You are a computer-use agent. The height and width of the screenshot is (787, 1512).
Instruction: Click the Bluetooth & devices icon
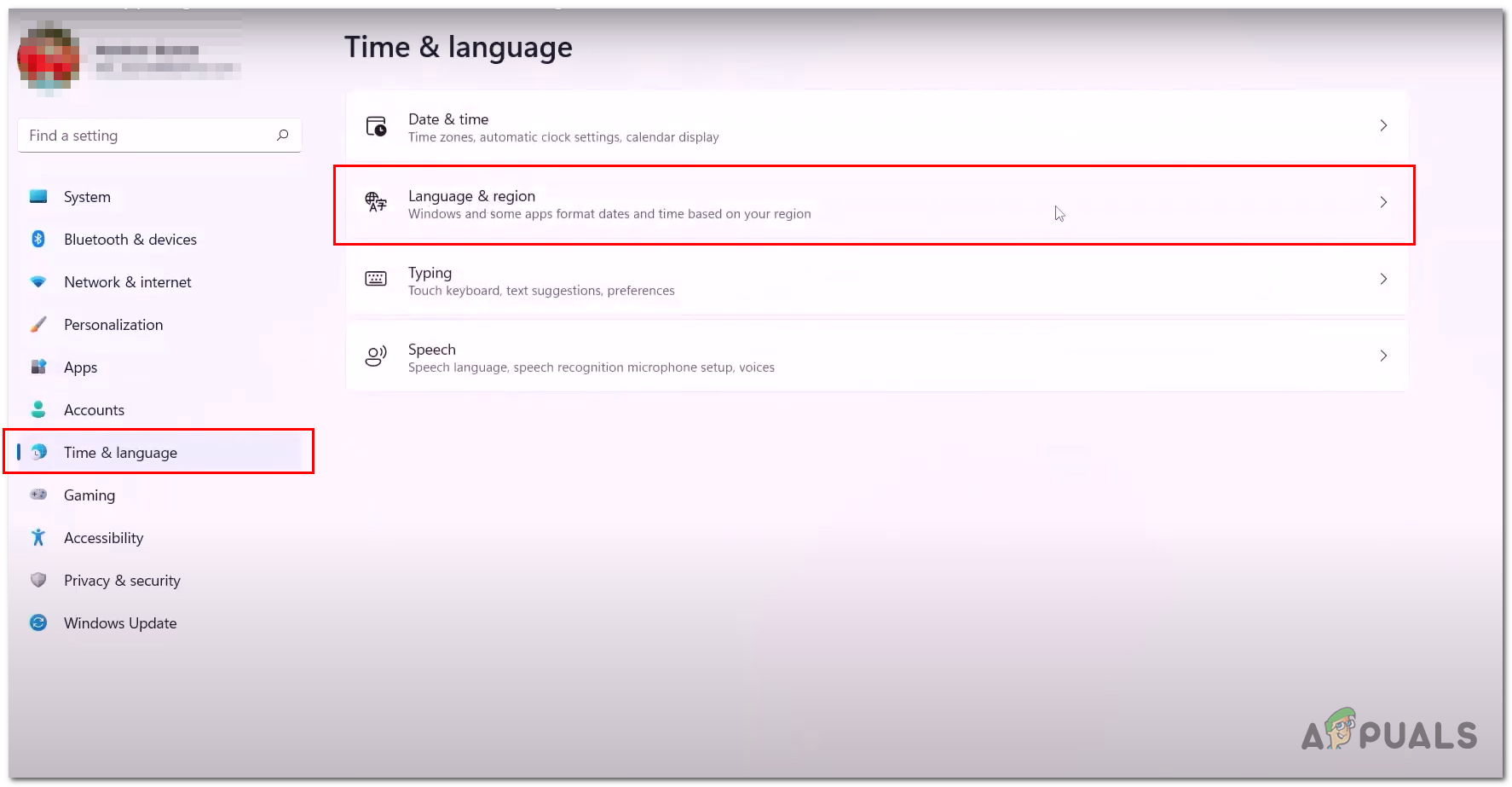click(x=38, y=240)
